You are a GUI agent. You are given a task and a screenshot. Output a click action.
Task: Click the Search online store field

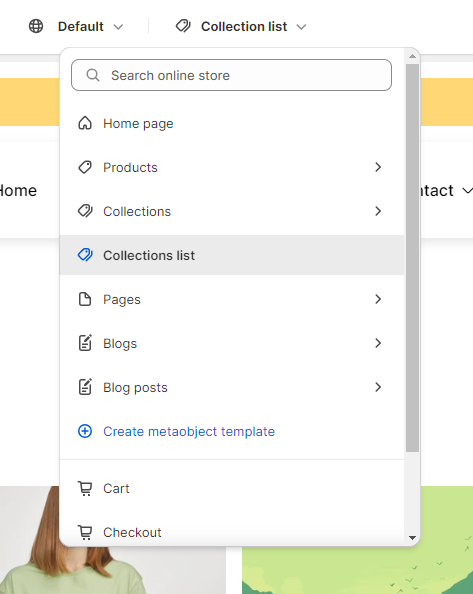231,75
